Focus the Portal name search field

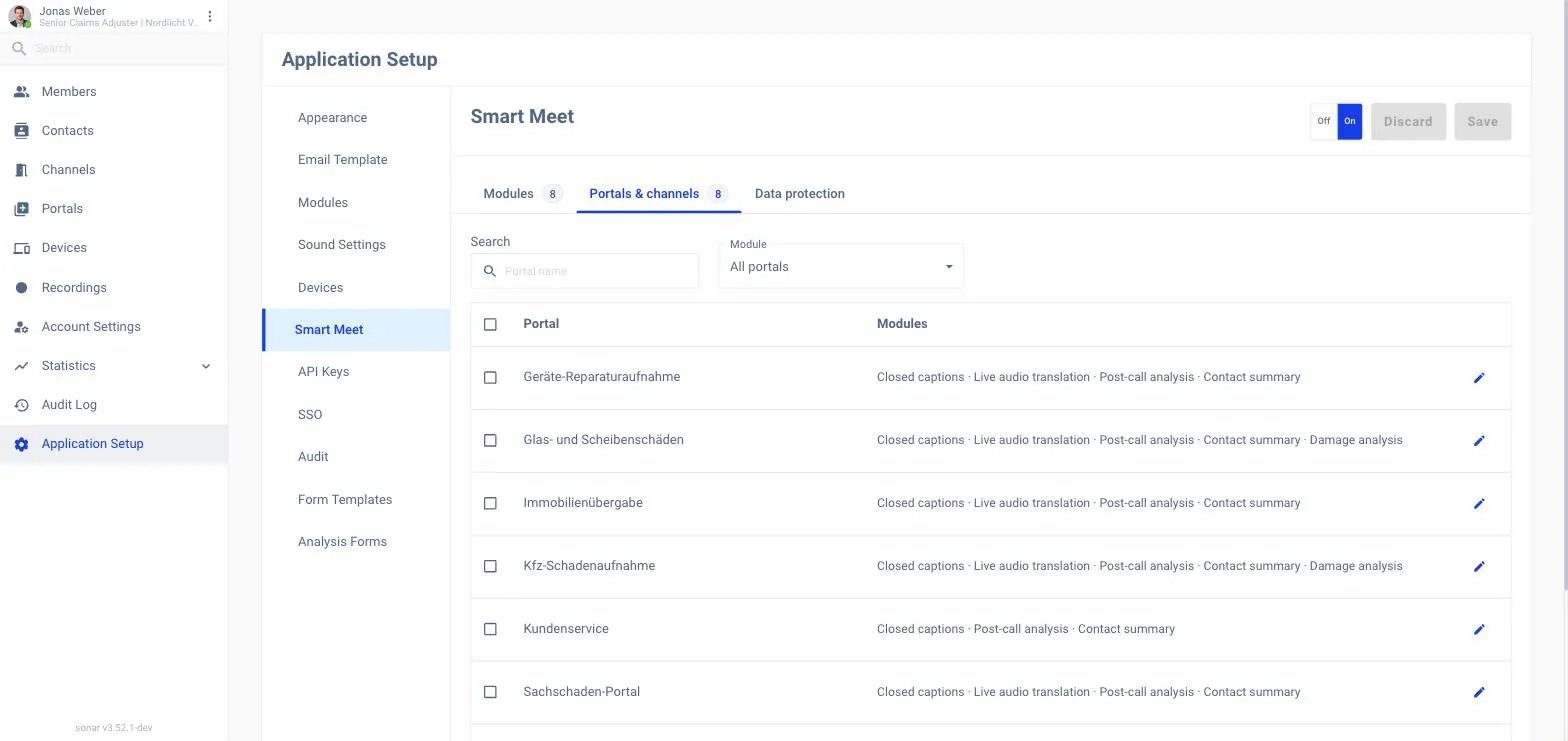click(585, 271)
